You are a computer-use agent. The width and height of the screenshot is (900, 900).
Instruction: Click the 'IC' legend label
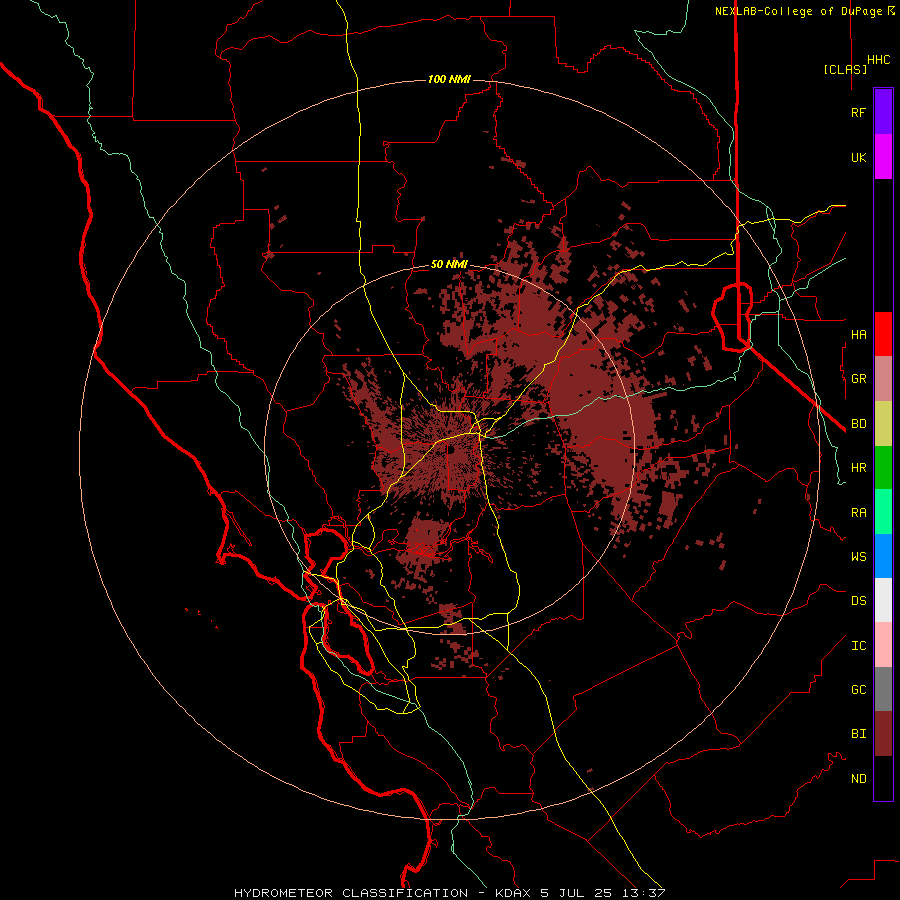[858, 646]
